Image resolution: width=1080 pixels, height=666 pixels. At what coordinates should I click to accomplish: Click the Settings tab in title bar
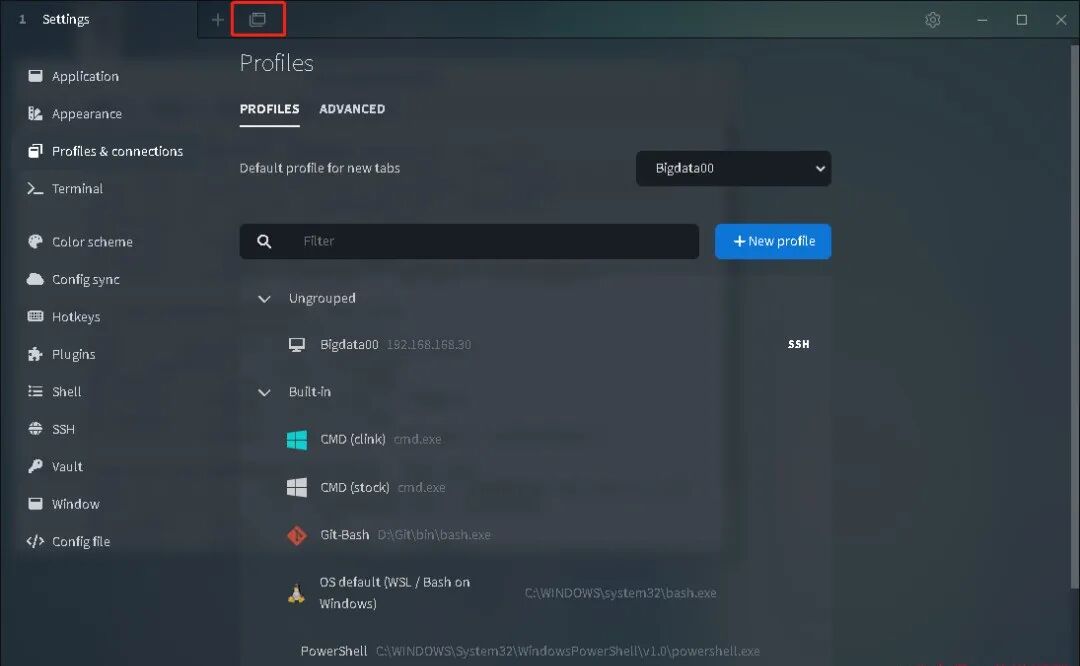[x=99, y=19]
